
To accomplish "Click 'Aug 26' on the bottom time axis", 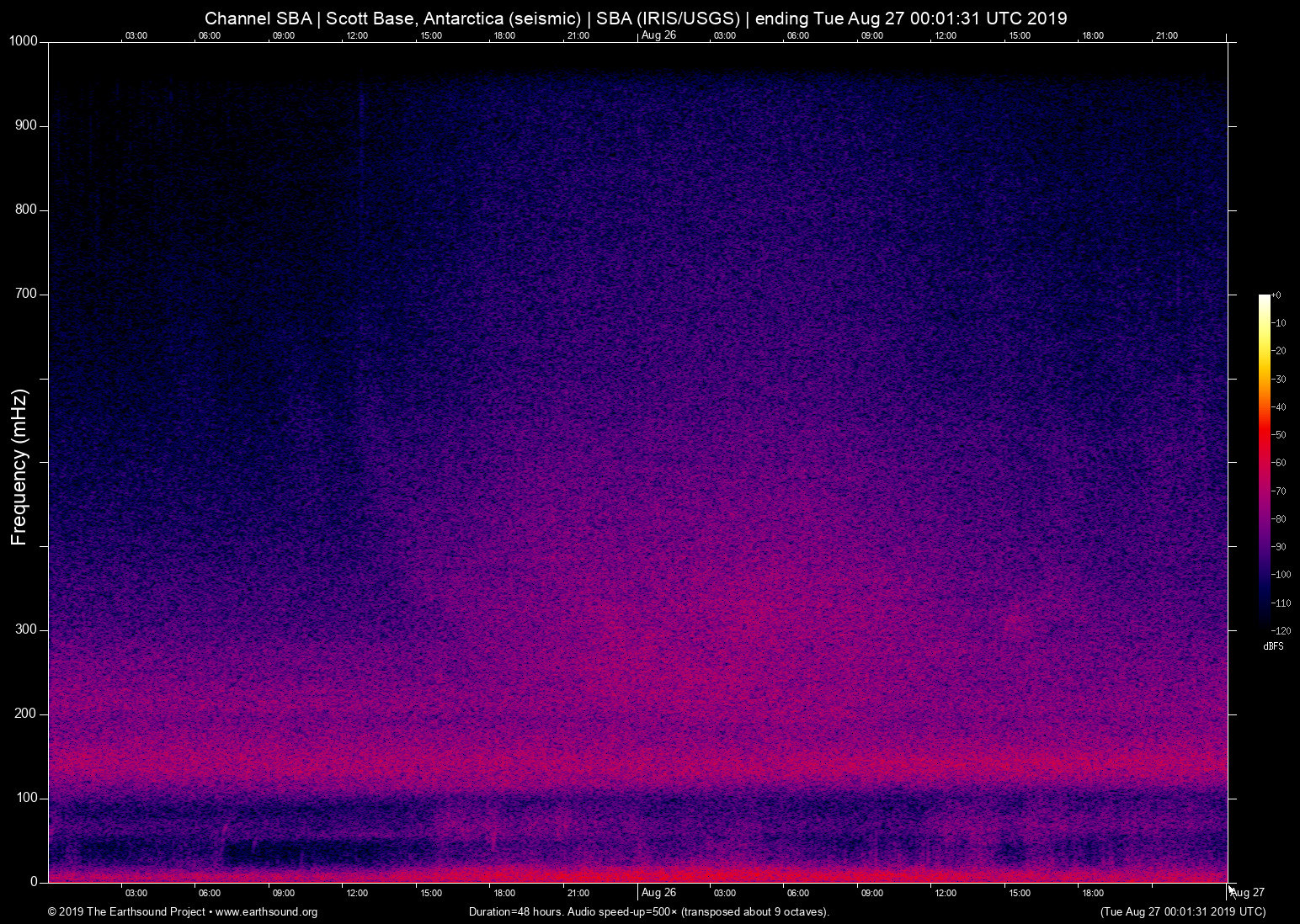I will pos(658,892).
